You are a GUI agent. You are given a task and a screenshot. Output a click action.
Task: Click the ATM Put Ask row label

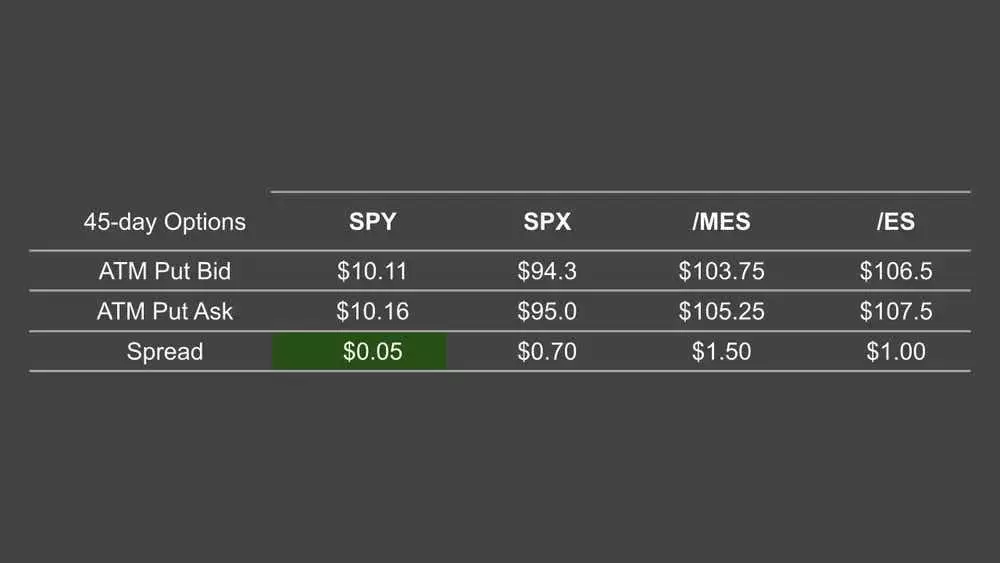[x=164, y=311]
